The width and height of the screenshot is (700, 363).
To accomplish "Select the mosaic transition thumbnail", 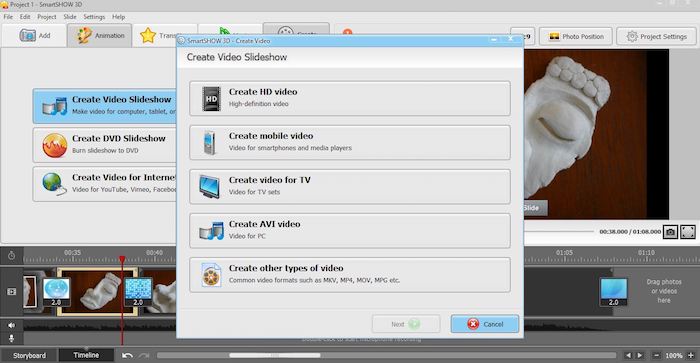I will pos(138,292).
